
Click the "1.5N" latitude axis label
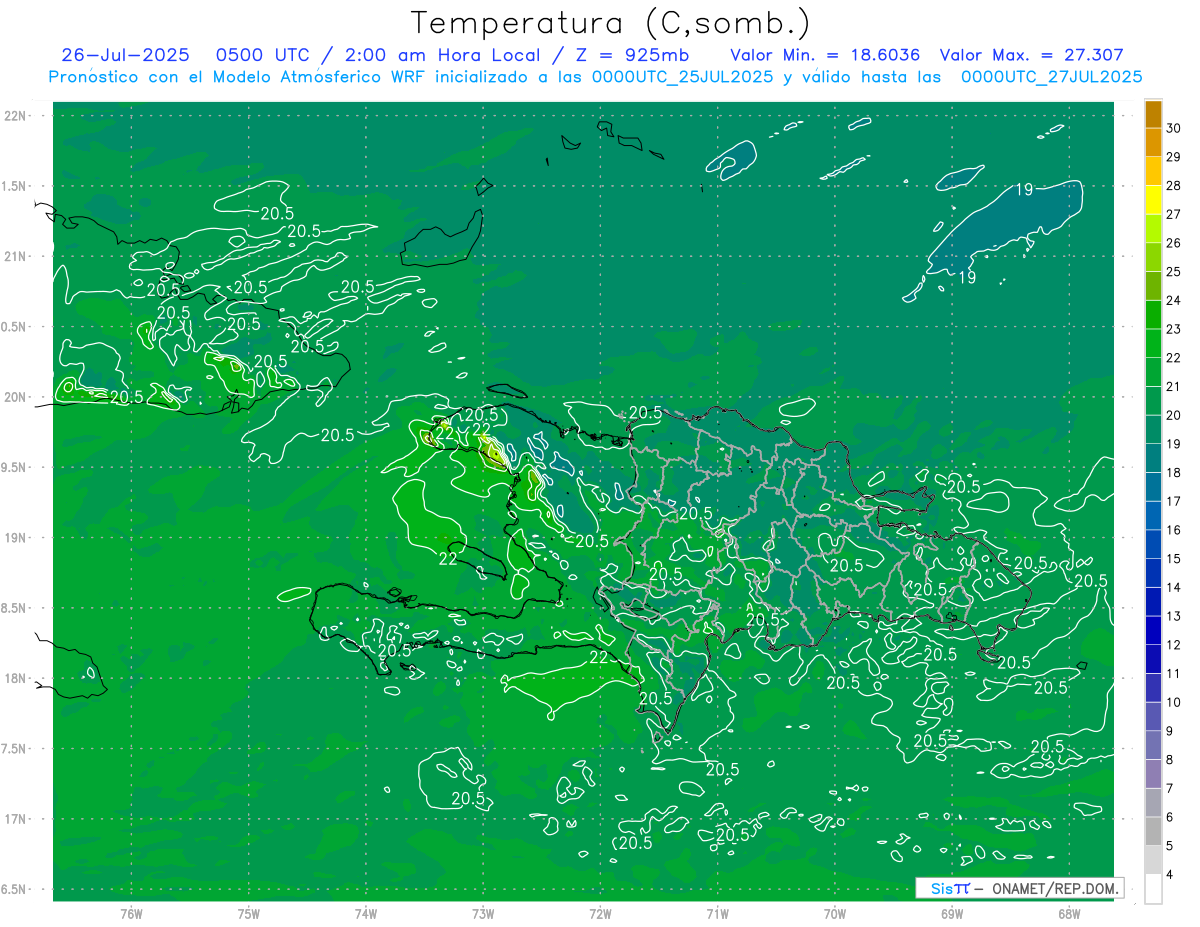pos(15,186)
